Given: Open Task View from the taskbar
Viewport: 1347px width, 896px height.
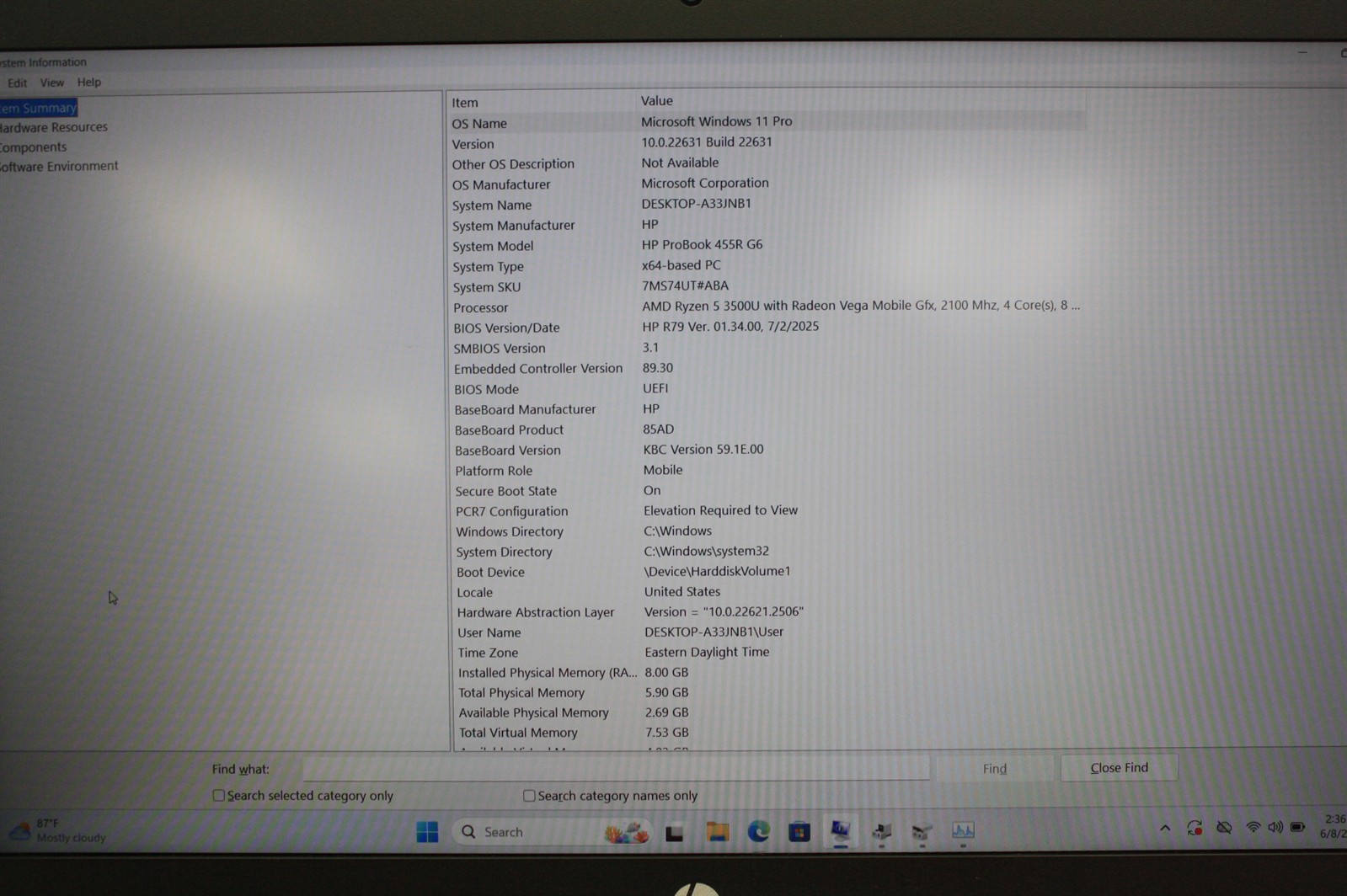Looking at the screenshot, I should point(674,833).
